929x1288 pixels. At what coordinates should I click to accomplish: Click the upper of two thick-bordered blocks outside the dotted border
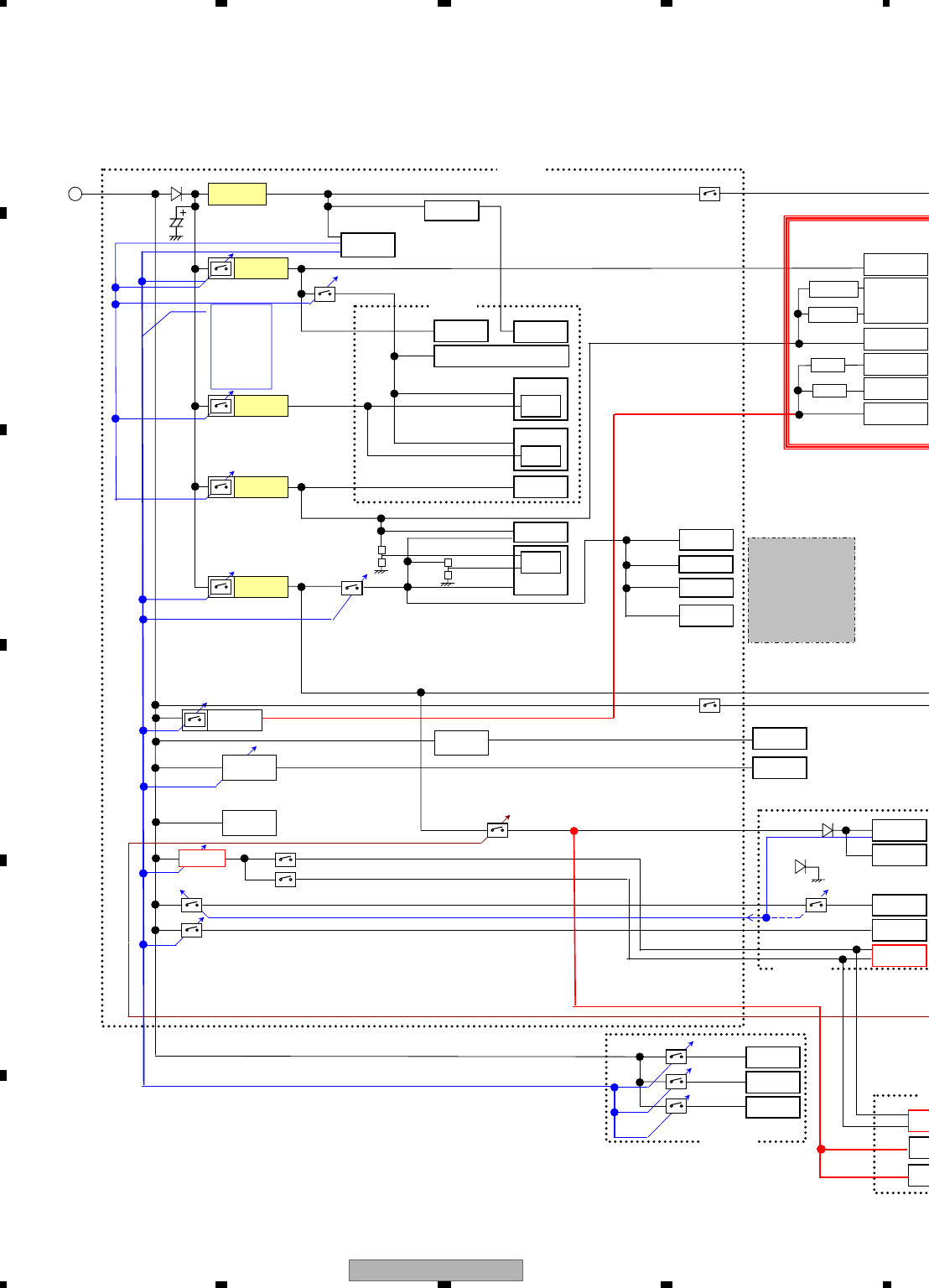780,739
